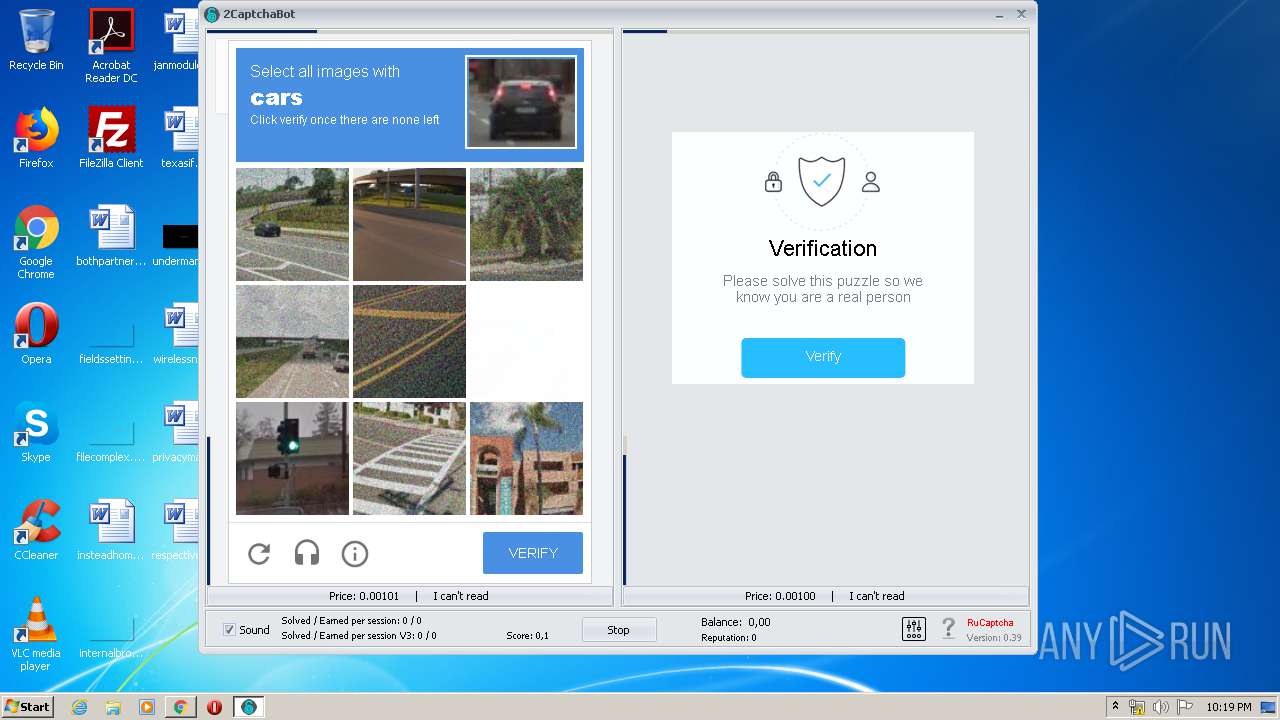Launch Acrobat Reader DC from desktop
The image size is (1280, 720).
point(111,45)
